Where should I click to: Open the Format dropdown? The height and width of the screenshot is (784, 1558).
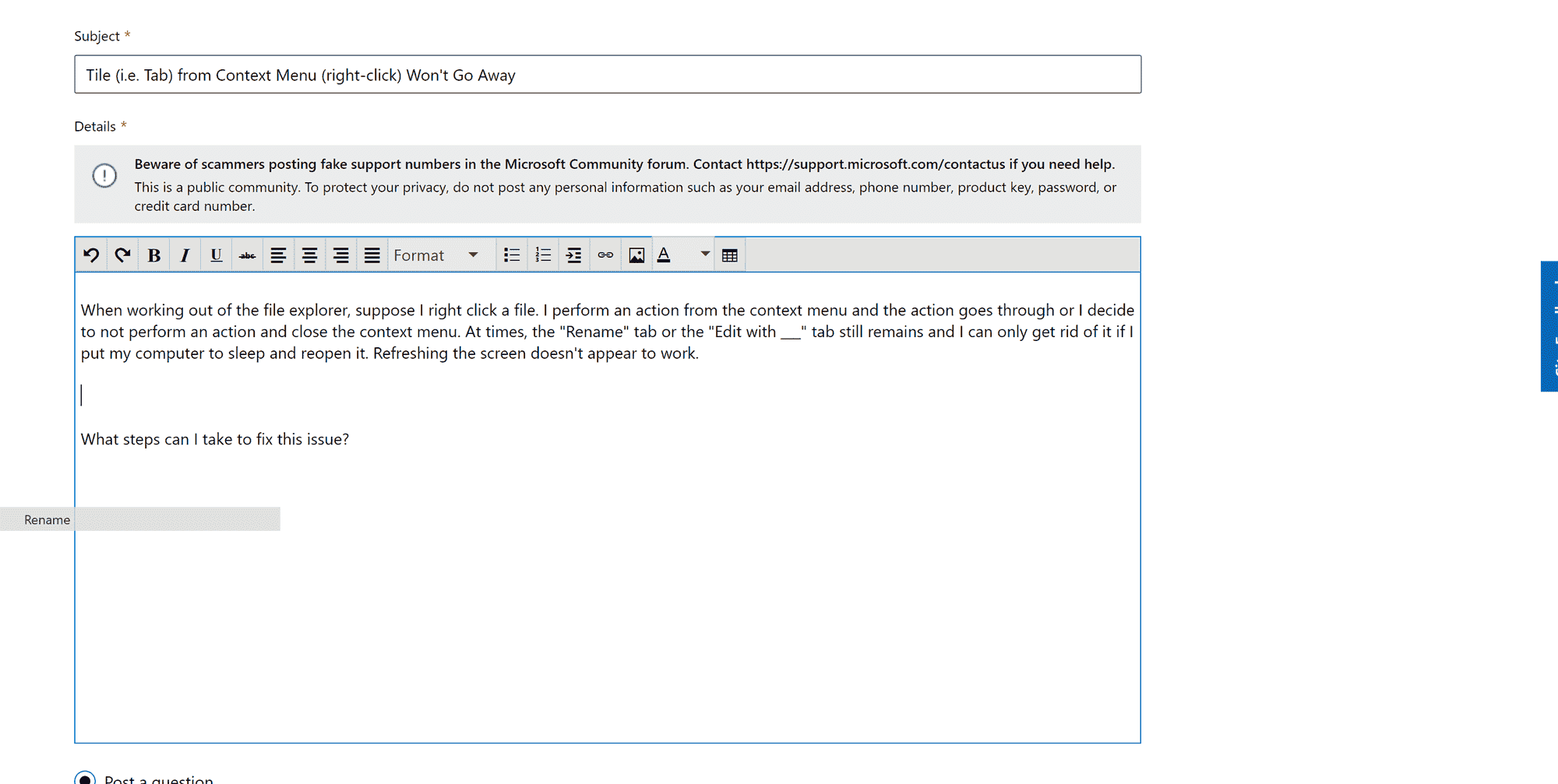tap(441, 255)
